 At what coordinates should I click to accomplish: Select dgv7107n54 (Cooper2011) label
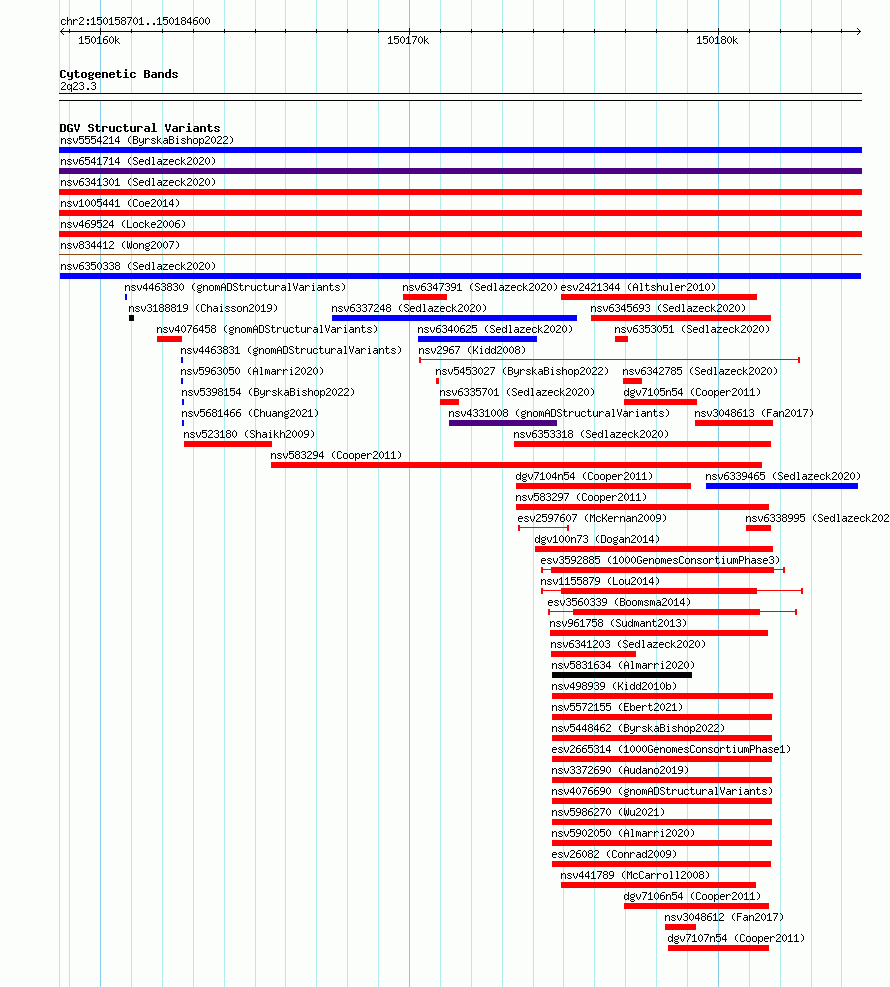pyautogui.click(x=736, y=938)
